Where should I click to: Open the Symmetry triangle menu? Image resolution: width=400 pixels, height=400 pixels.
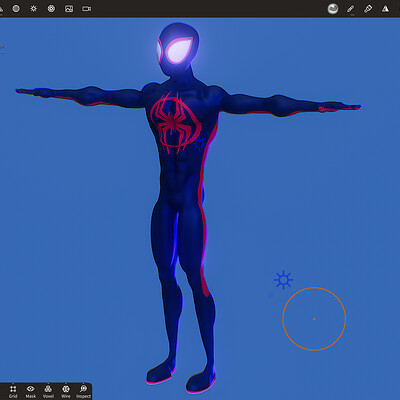386,9
